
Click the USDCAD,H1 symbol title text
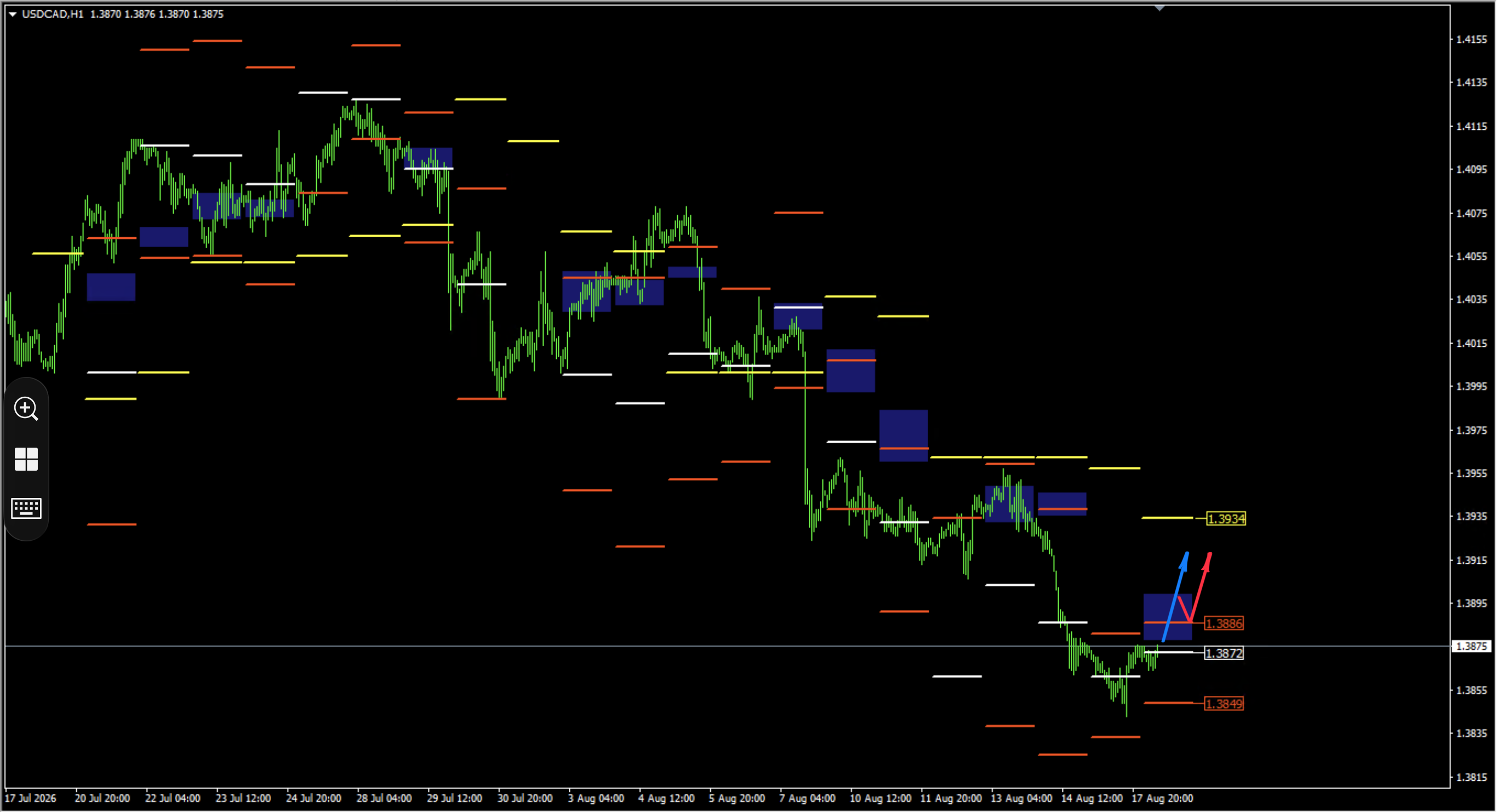(x=53, y=14)
